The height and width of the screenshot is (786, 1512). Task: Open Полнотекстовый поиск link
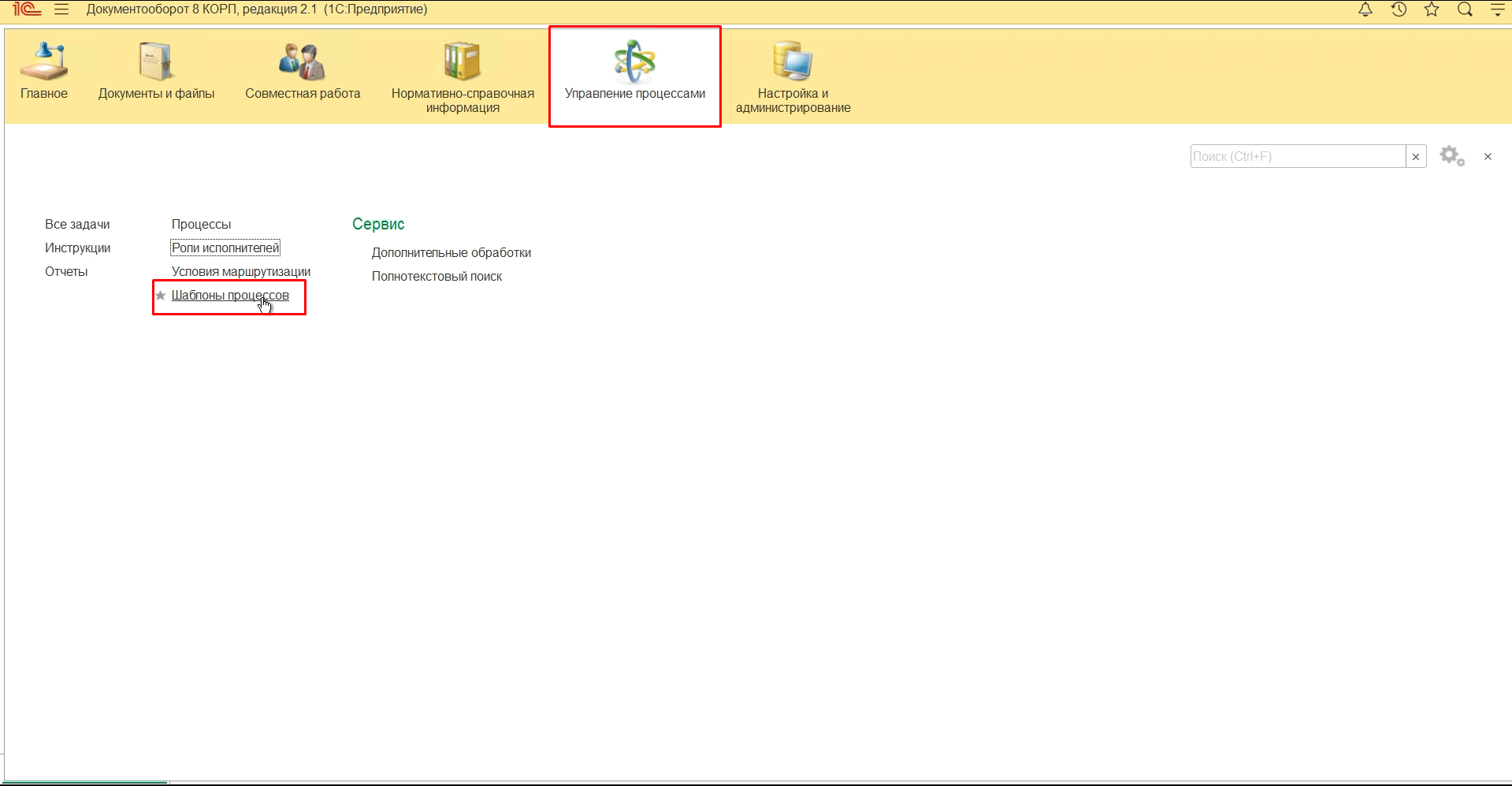tap(437, 277)
